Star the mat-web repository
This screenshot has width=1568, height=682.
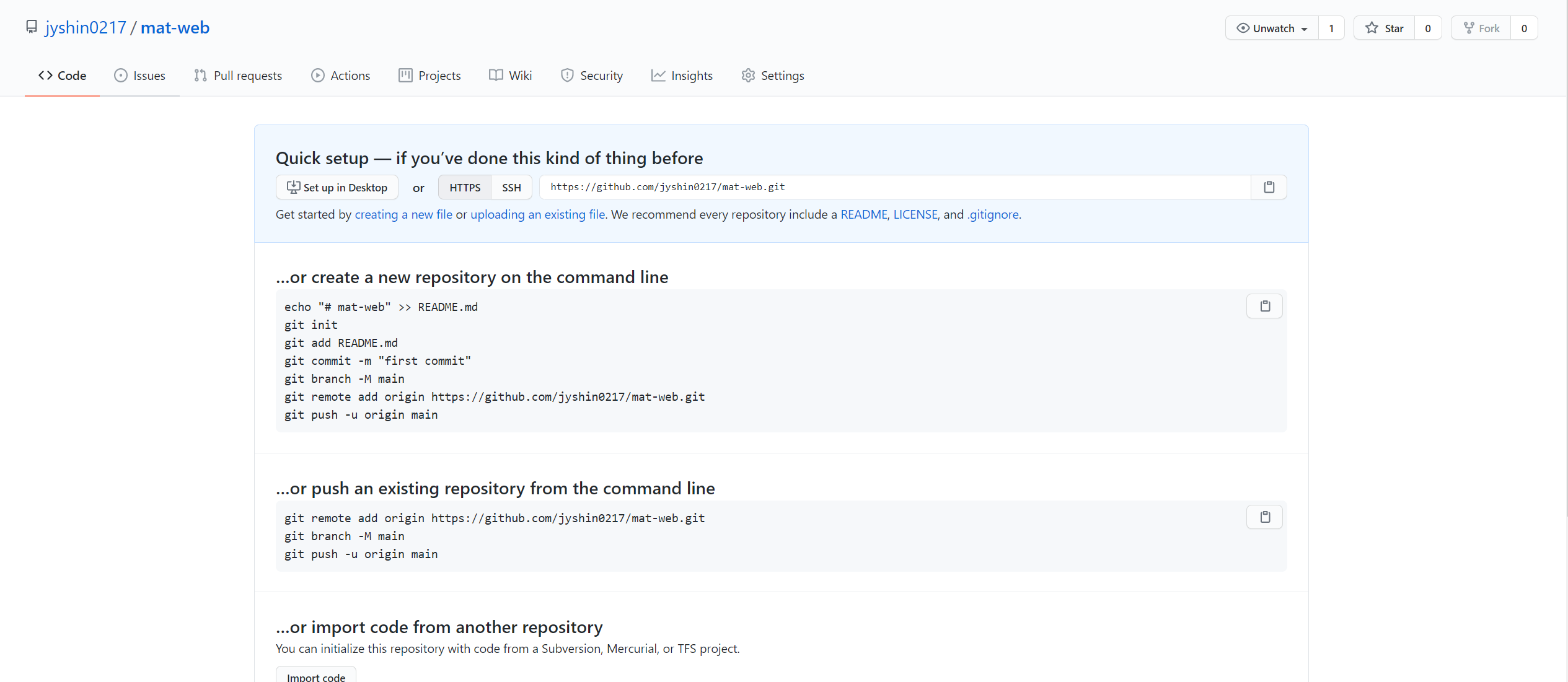tap(1384, 28)
